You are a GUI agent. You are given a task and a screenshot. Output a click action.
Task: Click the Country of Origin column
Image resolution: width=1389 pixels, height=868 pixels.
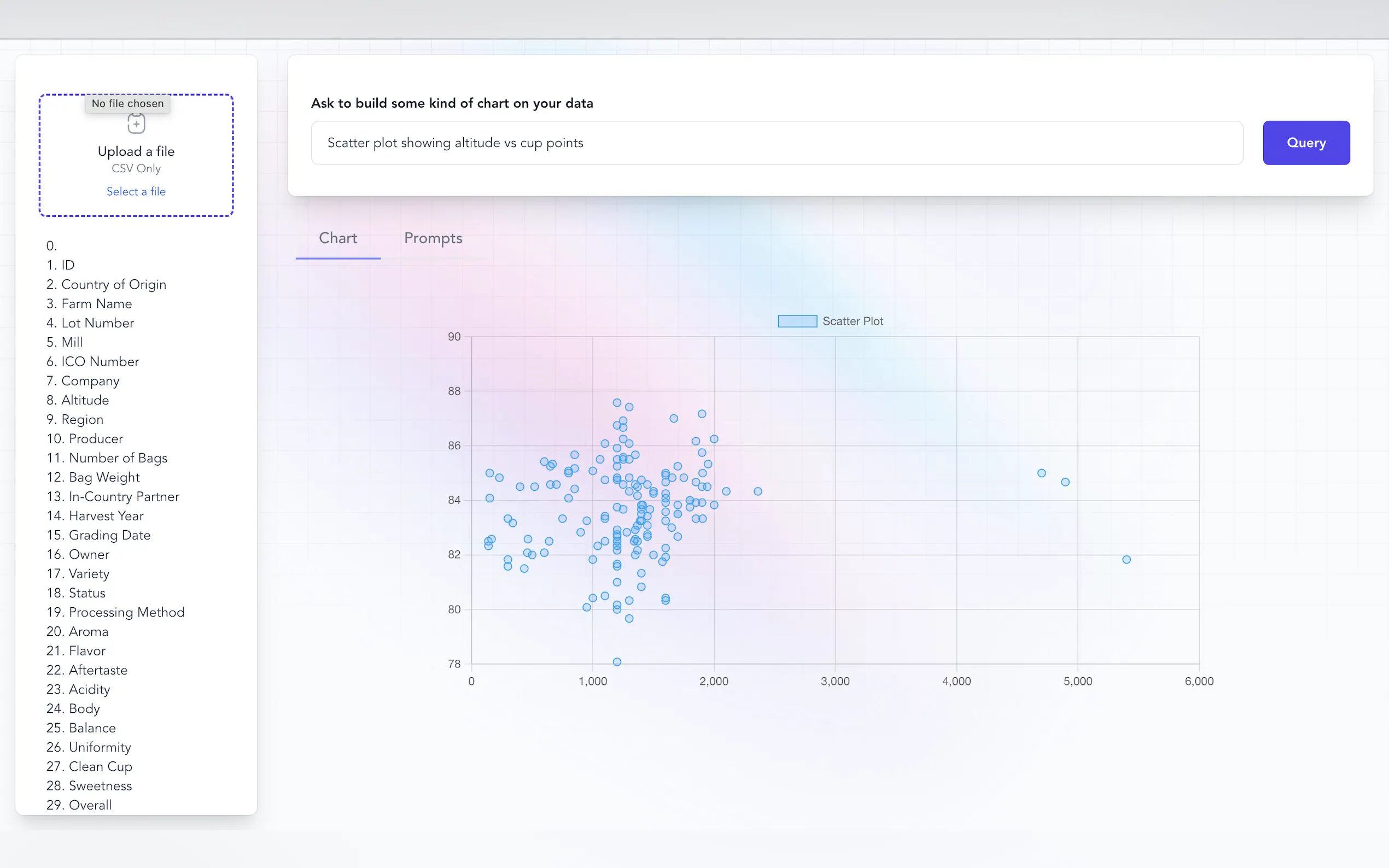pos(113,285)
